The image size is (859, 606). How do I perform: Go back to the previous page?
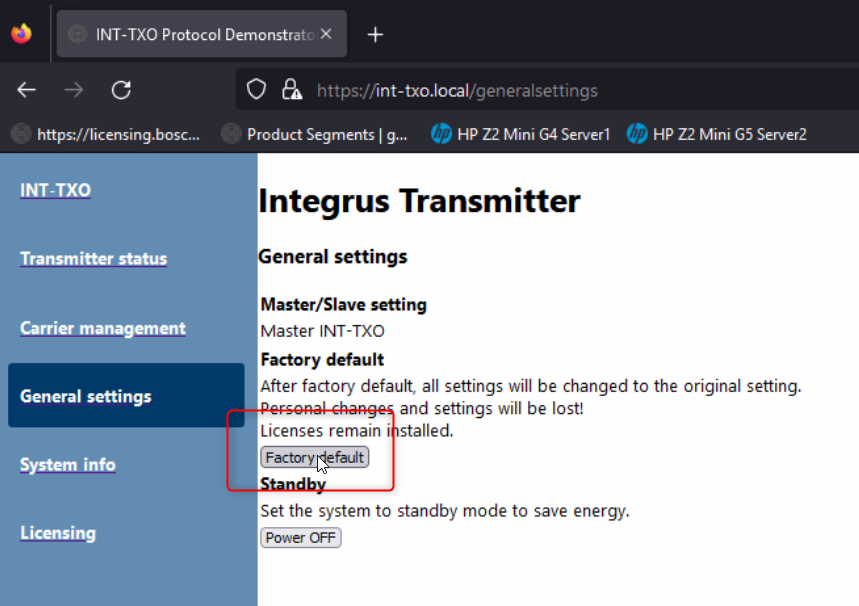(x=27, y=90)
